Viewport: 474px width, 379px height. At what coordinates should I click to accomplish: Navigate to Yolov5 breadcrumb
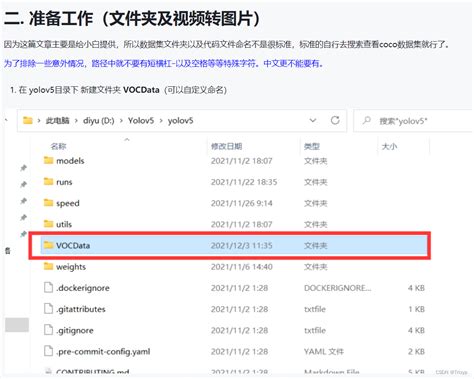(141, 121)
